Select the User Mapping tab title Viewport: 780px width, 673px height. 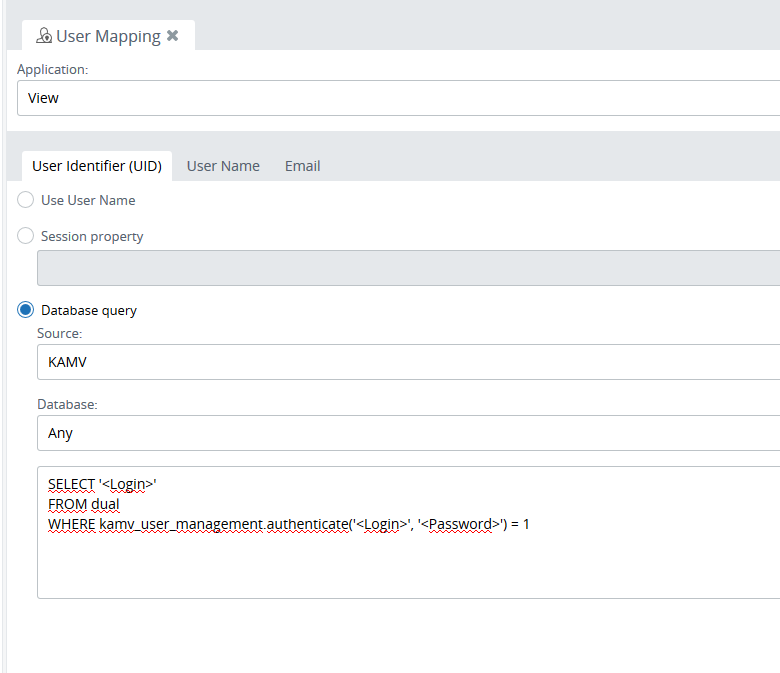tap(108, 36)
